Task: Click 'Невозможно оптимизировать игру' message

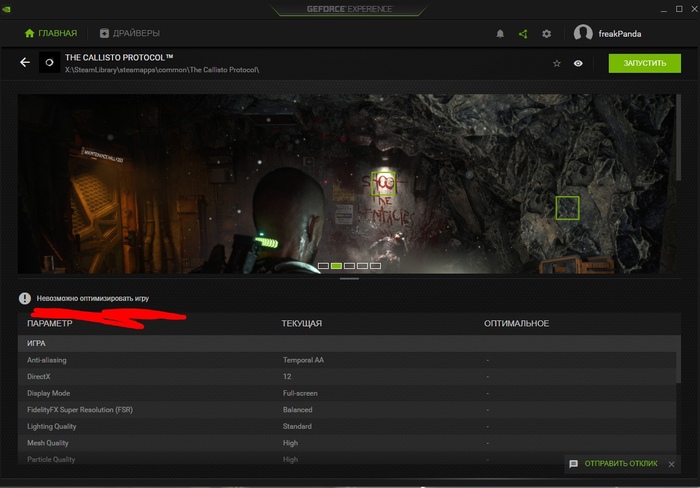Action: coord(93,298)
